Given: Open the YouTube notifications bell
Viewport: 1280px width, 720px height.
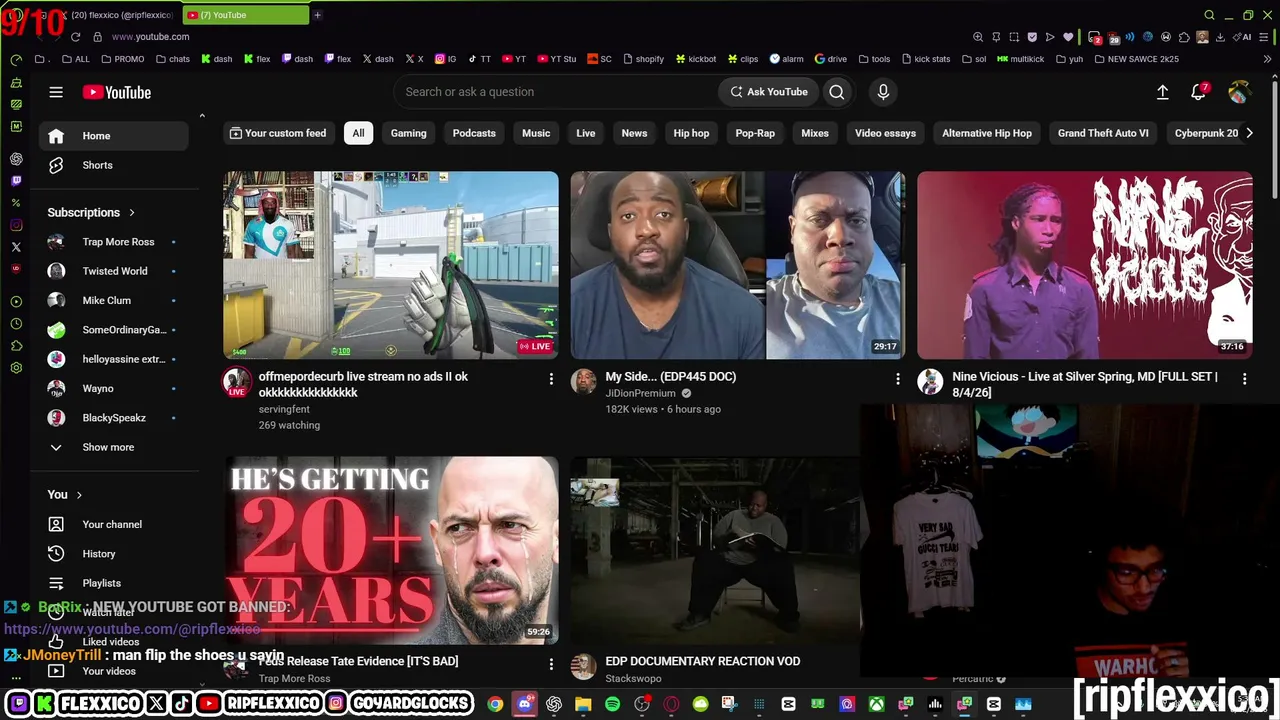Looking at the screenshot, I should (x=1199, y=92).
